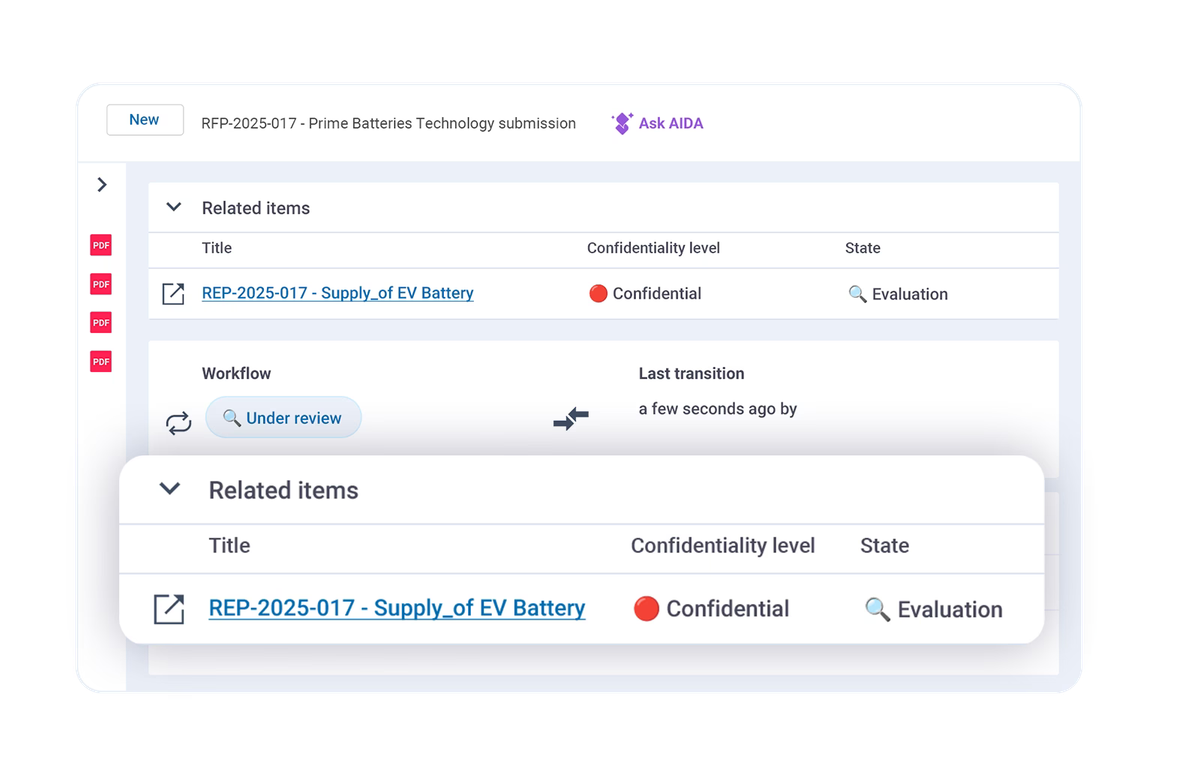The height and width of the screenshot is (766, 1200).
Task: Click the red Confidential indicator in enlarged panel
Action: click(647, 608)
